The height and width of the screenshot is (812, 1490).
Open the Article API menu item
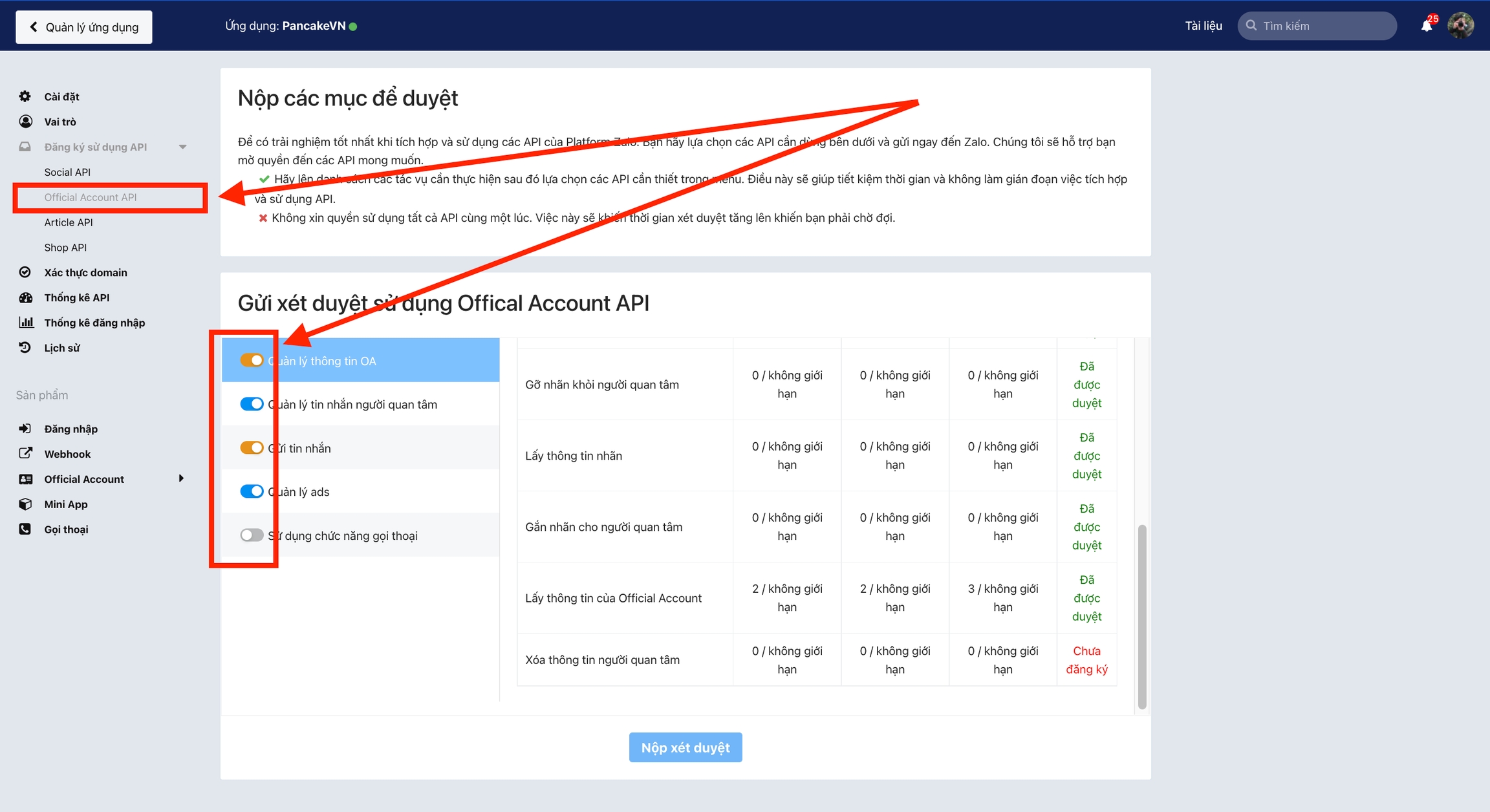[x=69, y=222]
